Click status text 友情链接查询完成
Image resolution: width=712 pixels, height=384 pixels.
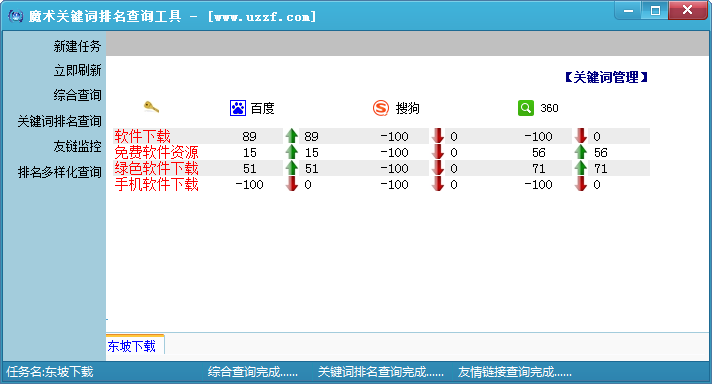click(x=514, y=372)
